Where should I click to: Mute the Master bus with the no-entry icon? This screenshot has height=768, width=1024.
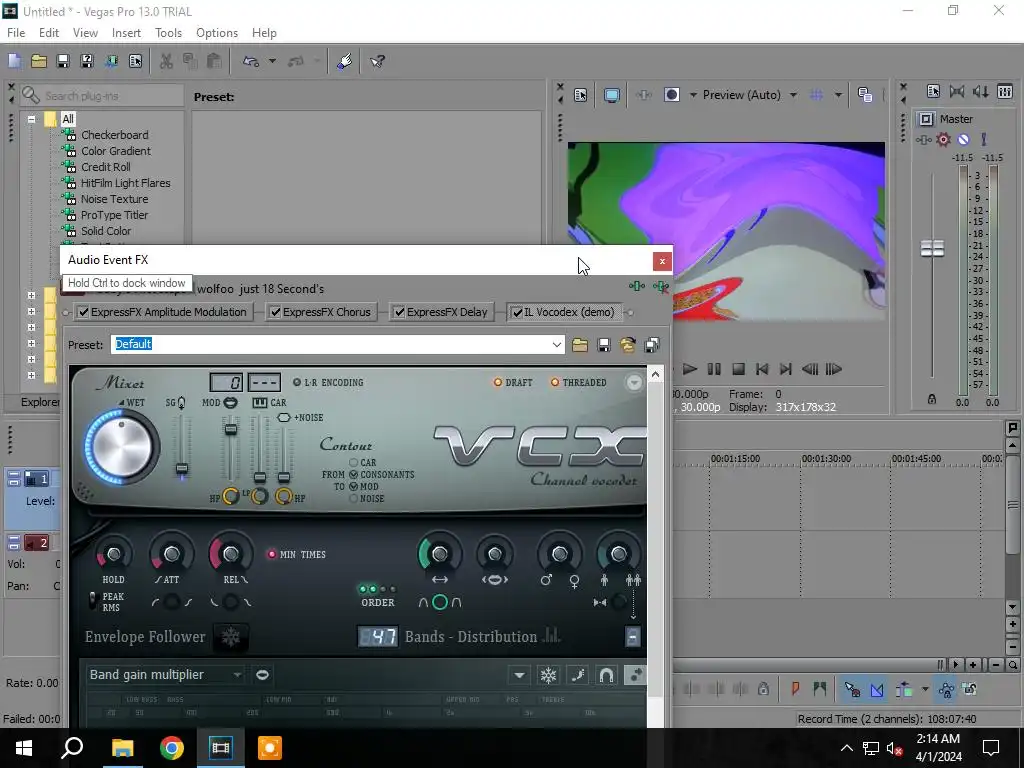coord(963,140)
